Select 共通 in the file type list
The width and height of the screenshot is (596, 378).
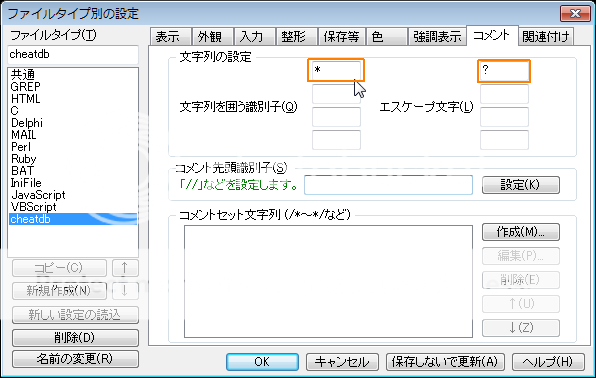coord(73,74)
